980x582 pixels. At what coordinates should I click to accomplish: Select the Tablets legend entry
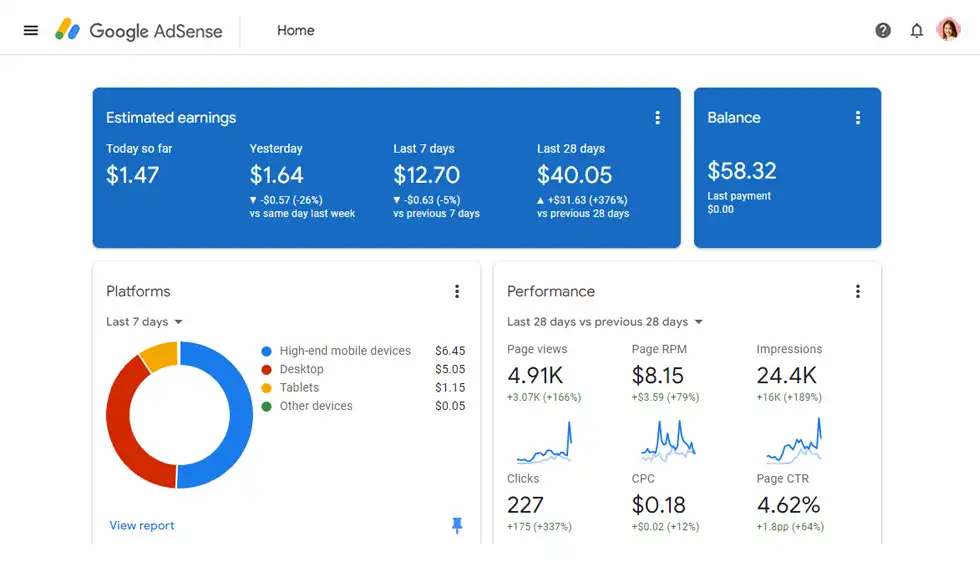[299, 388]
